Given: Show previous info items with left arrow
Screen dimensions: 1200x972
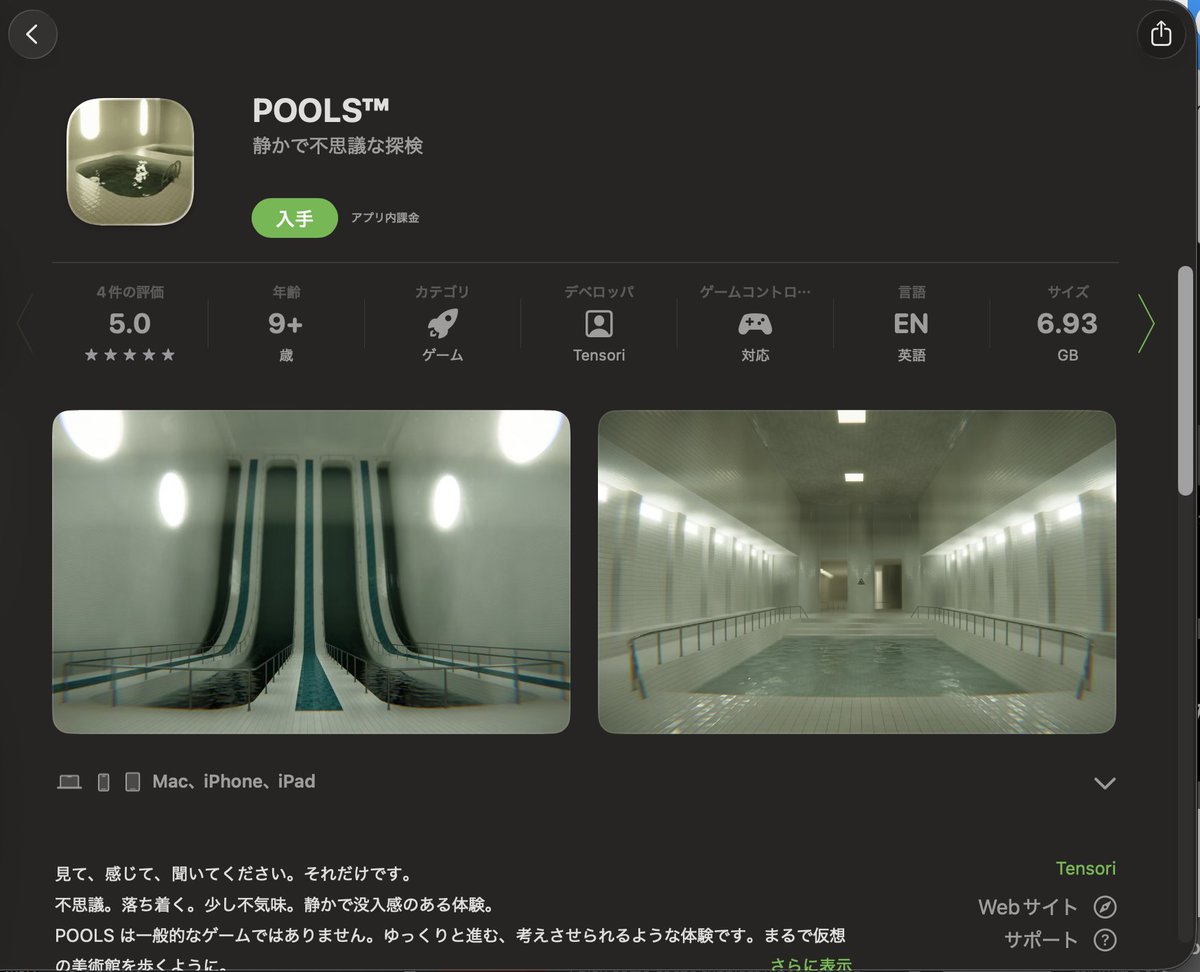Looking at the screenshot, I should pos(25,324).
